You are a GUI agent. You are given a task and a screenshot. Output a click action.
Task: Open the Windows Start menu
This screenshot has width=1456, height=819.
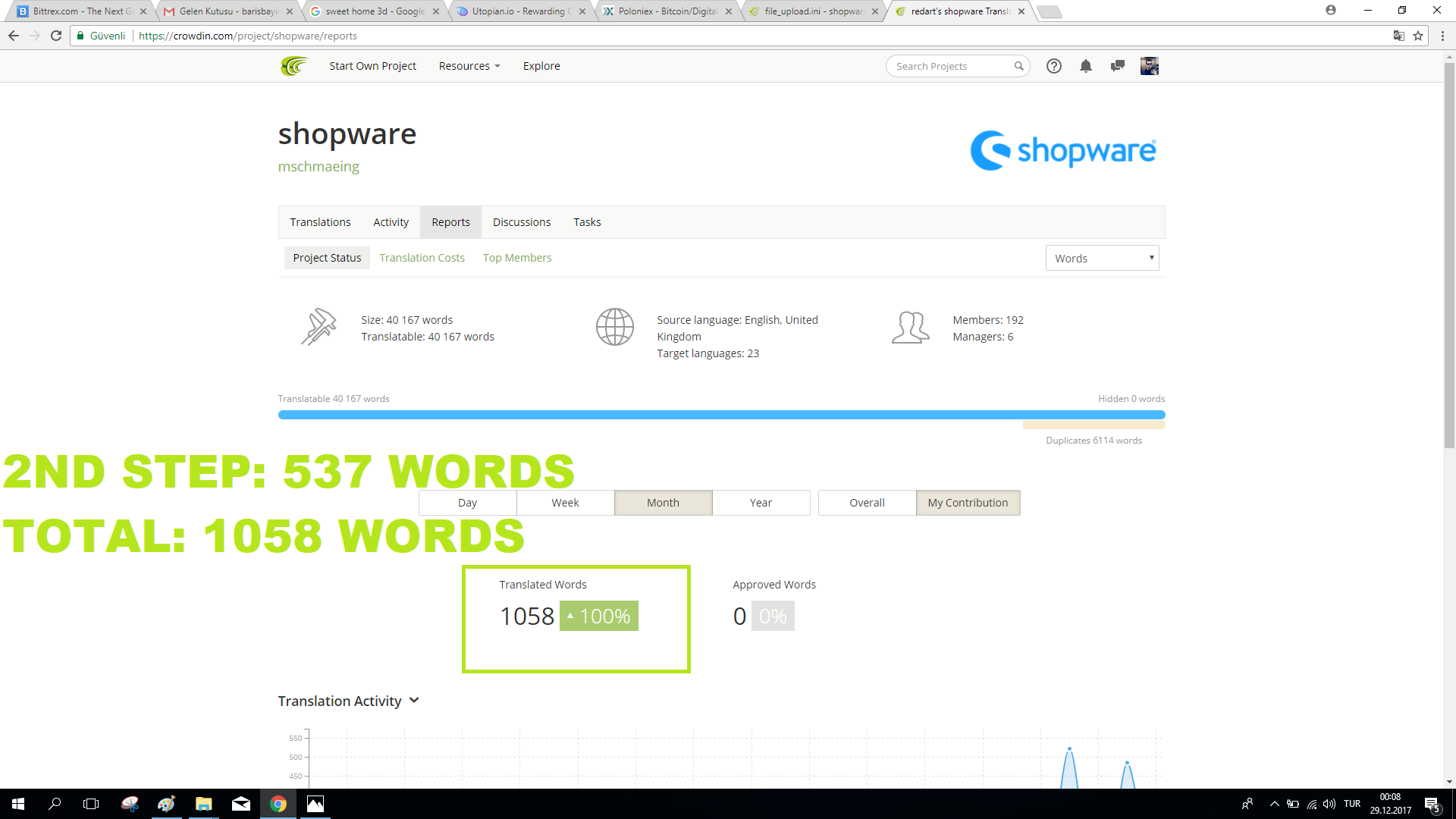[x=18, y=804]
